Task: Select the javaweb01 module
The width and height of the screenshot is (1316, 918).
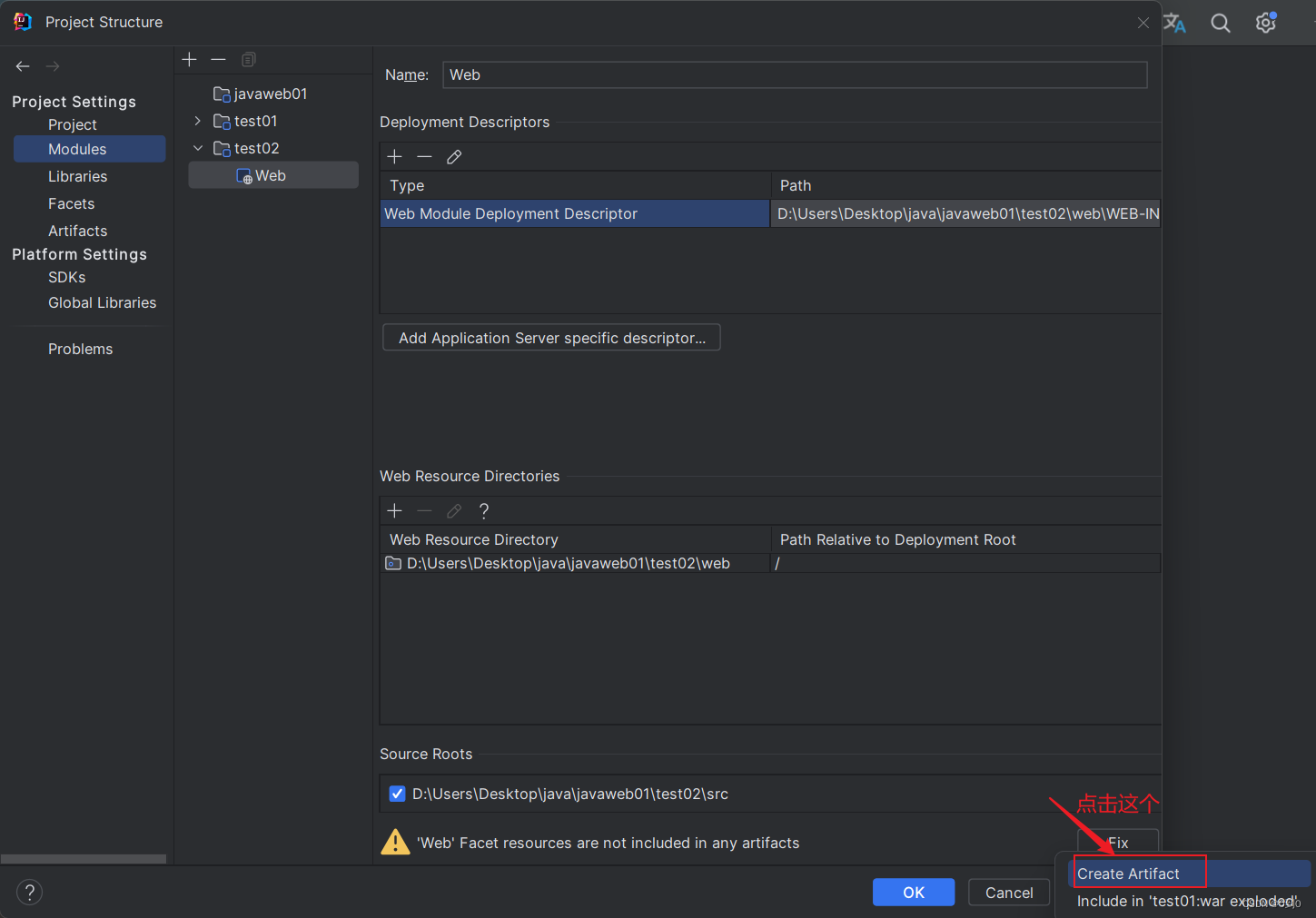Action: tap(272, 94)
